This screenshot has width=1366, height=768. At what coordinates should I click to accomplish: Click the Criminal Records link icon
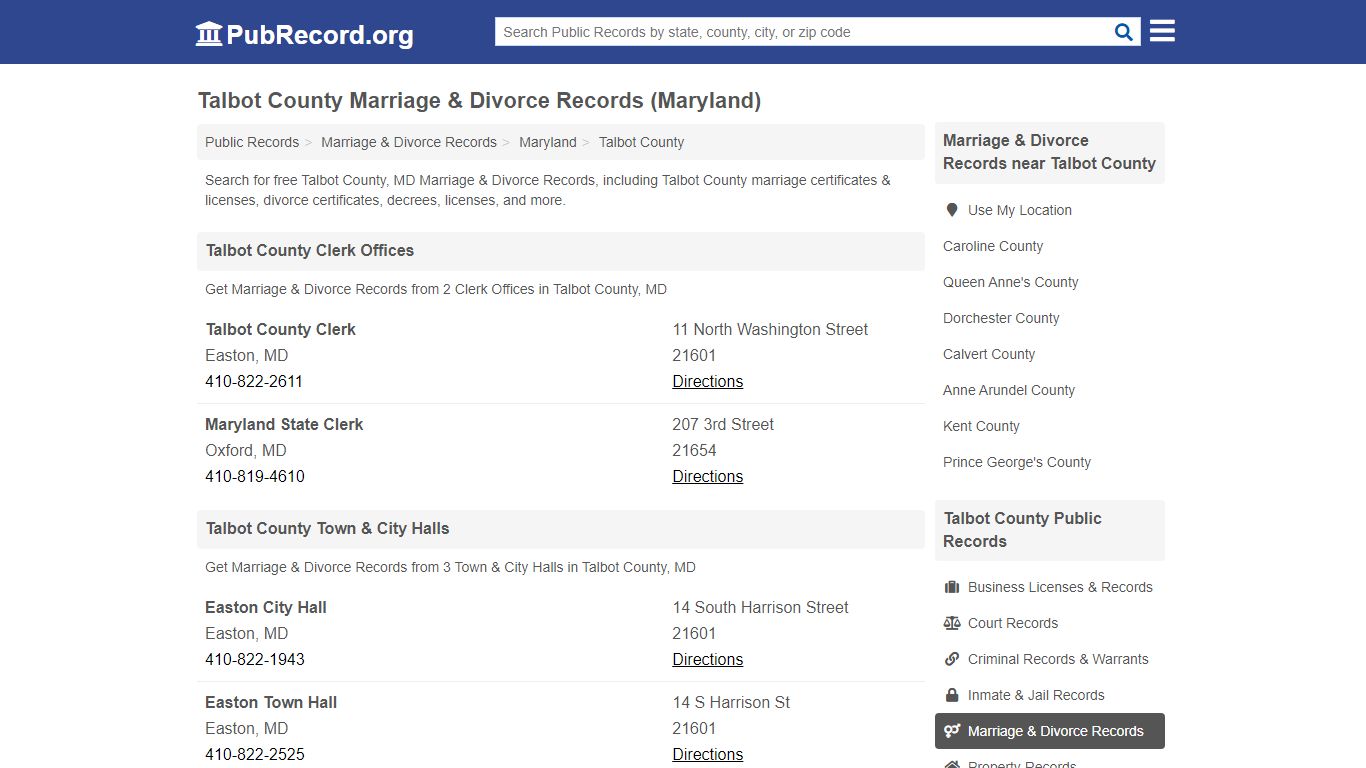[952, 659]
